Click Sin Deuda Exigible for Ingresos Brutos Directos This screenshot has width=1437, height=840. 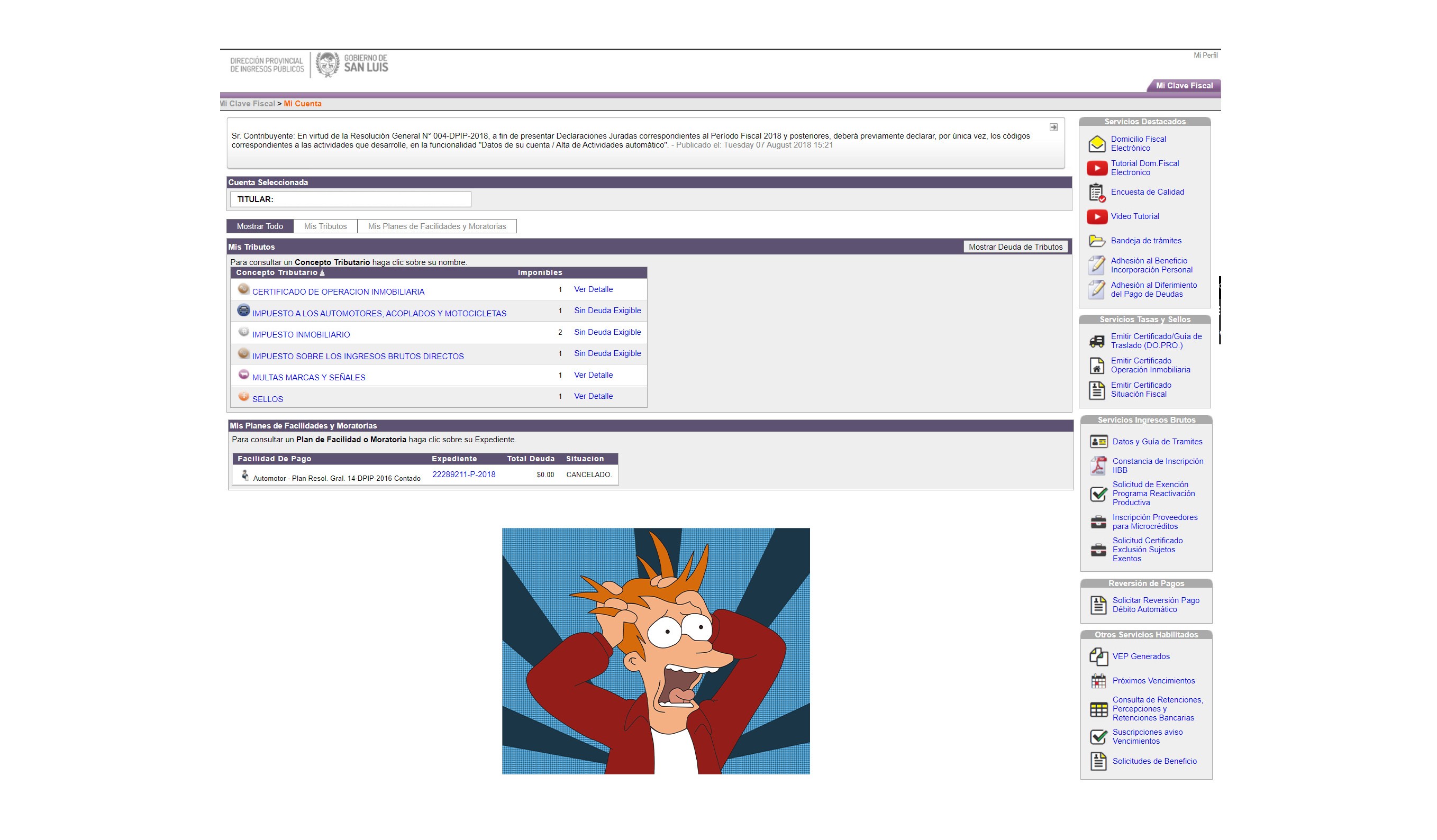point(607,353)
